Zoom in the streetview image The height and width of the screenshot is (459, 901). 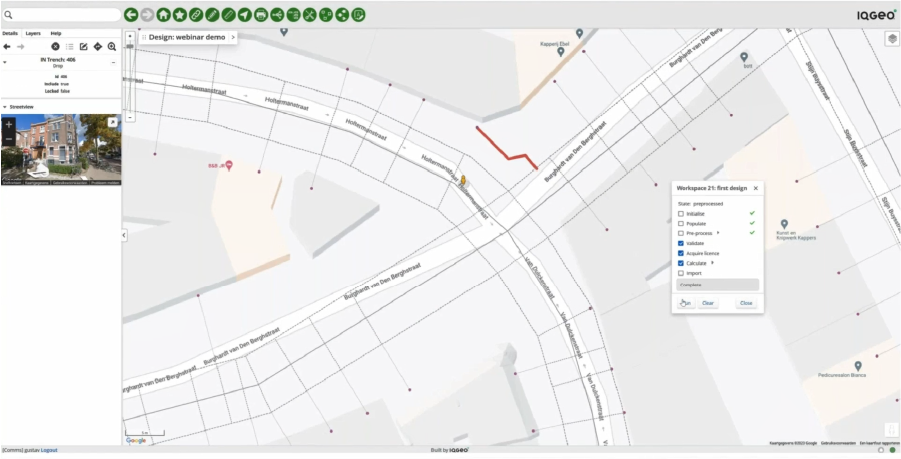9,124
